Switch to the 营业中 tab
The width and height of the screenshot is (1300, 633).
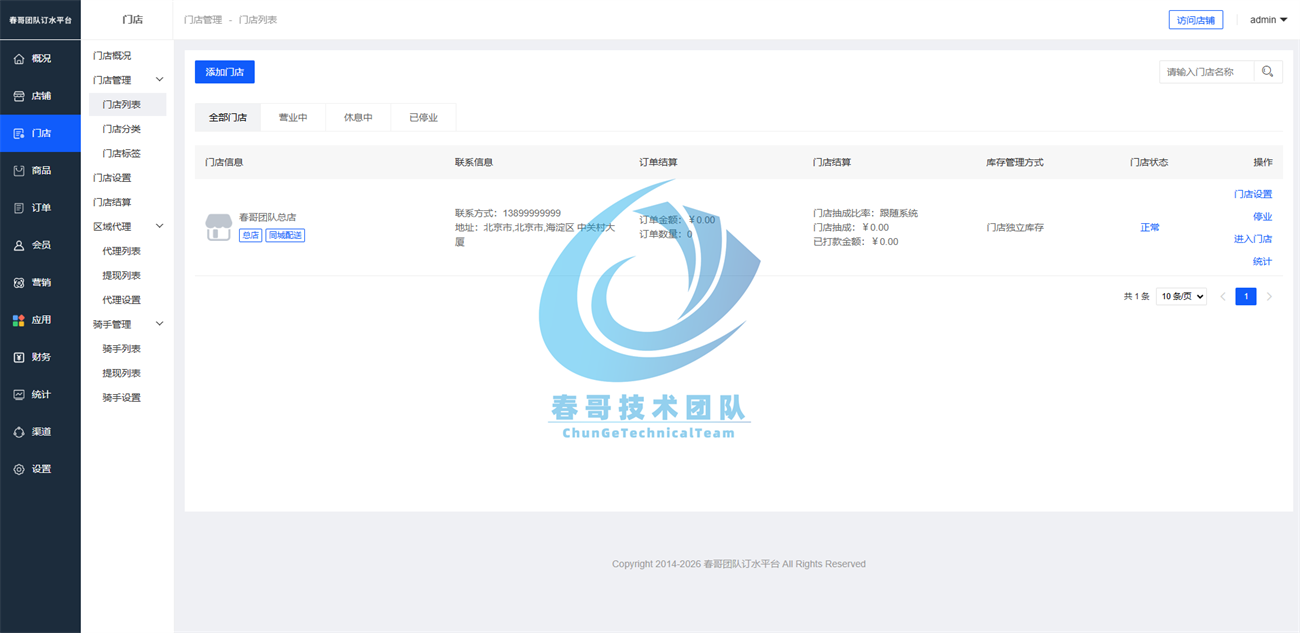[293, 117]
